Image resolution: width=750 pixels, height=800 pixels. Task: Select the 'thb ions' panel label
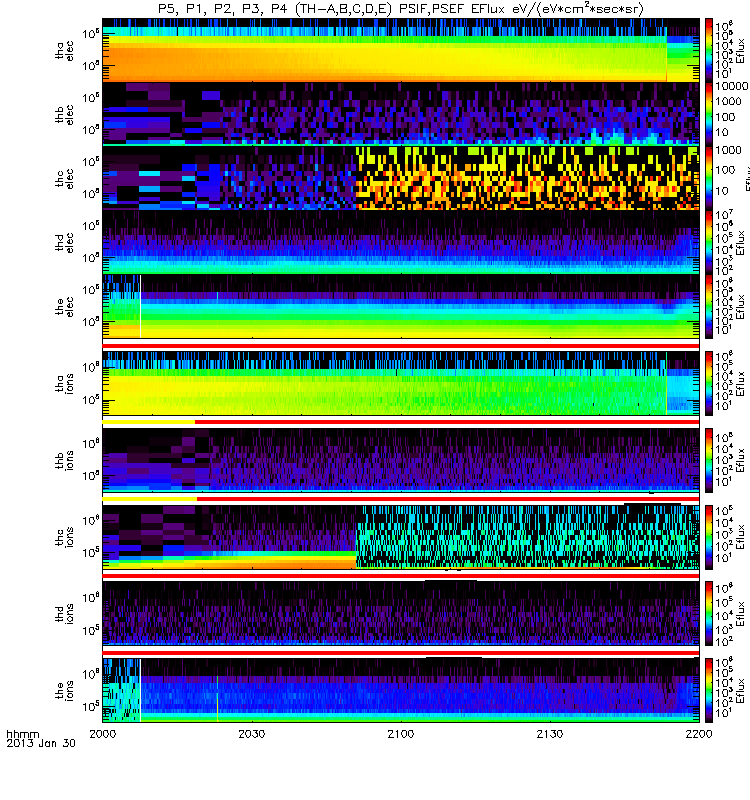[x=64, y=460]
